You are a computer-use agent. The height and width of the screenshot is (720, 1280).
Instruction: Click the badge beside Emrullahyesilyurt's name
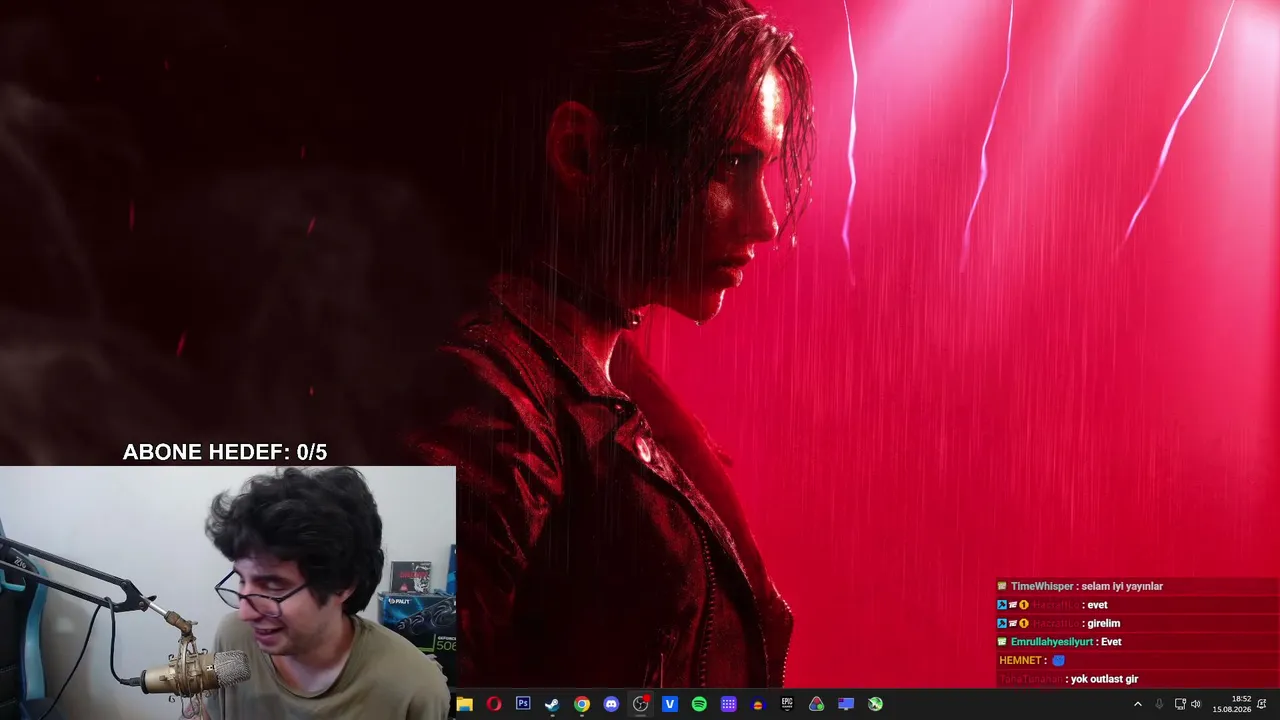1002,642
